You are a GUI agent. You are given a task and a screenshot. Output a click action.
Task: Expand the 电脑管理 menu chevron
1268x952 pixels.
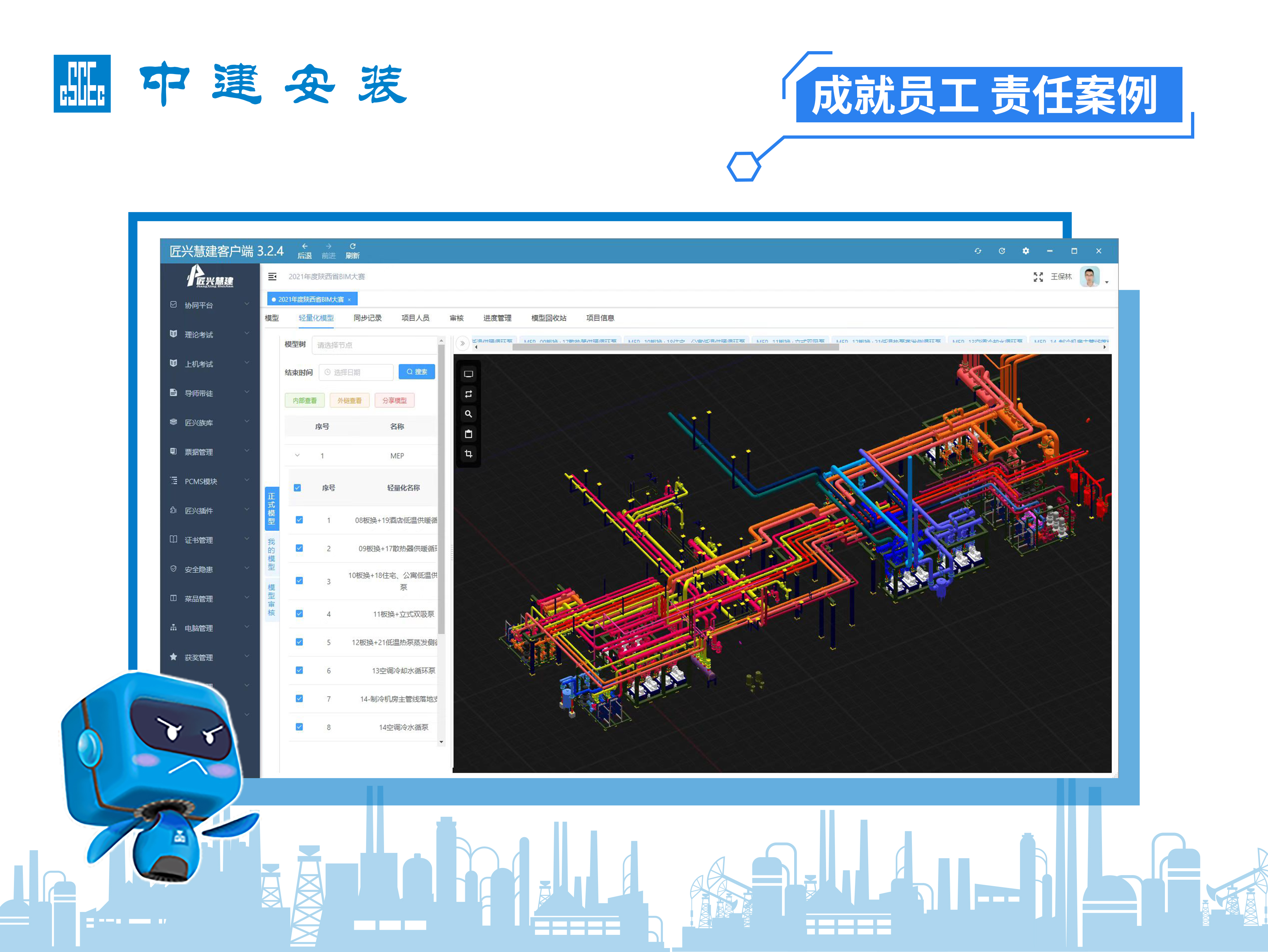pyautogui.click(x=247, y=626)
